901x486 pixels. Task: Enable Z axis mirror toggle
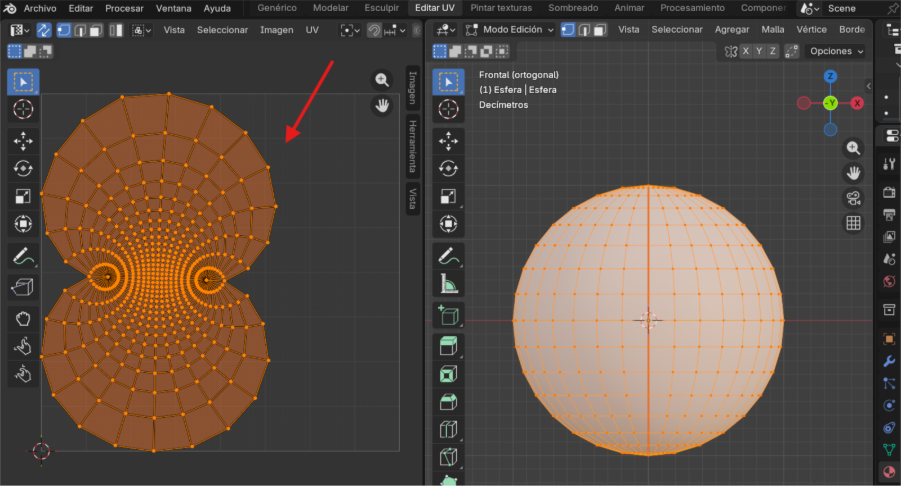point(773,51)
